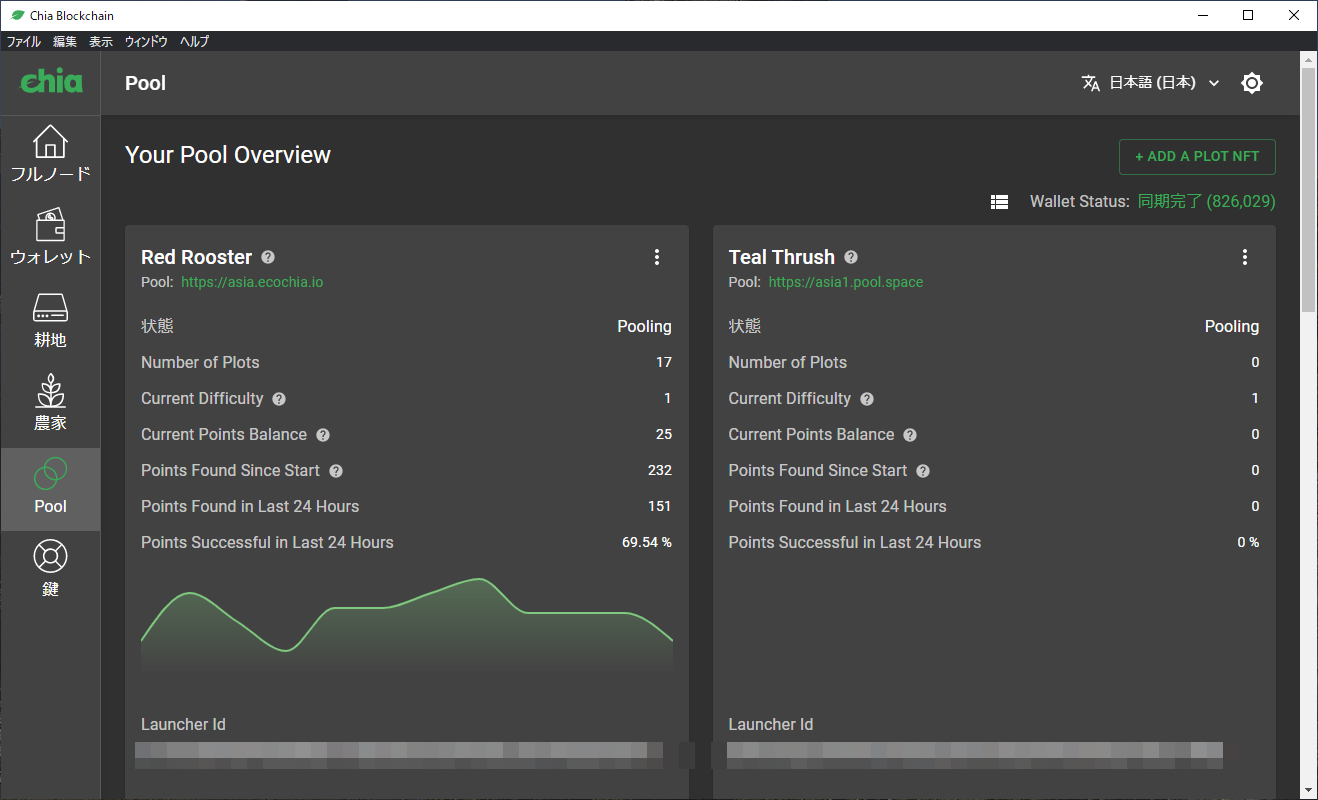The image size is (1318, 800).
Task: Click Red Rooster Number of Plots value 17
Action: tap(664, 363)
